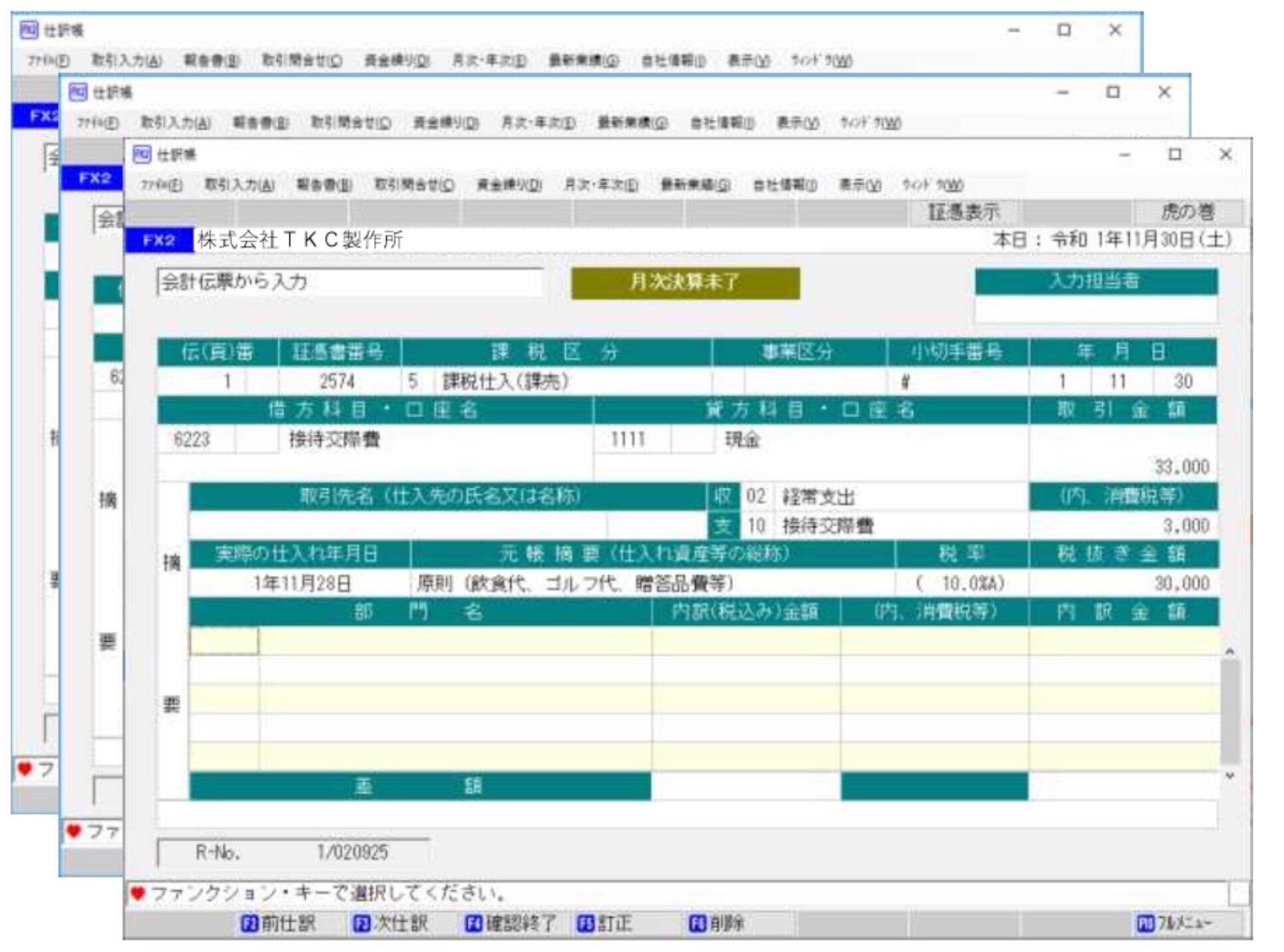Open the 資金繰り(D) menu in the front window

click(x=509, y=185)
